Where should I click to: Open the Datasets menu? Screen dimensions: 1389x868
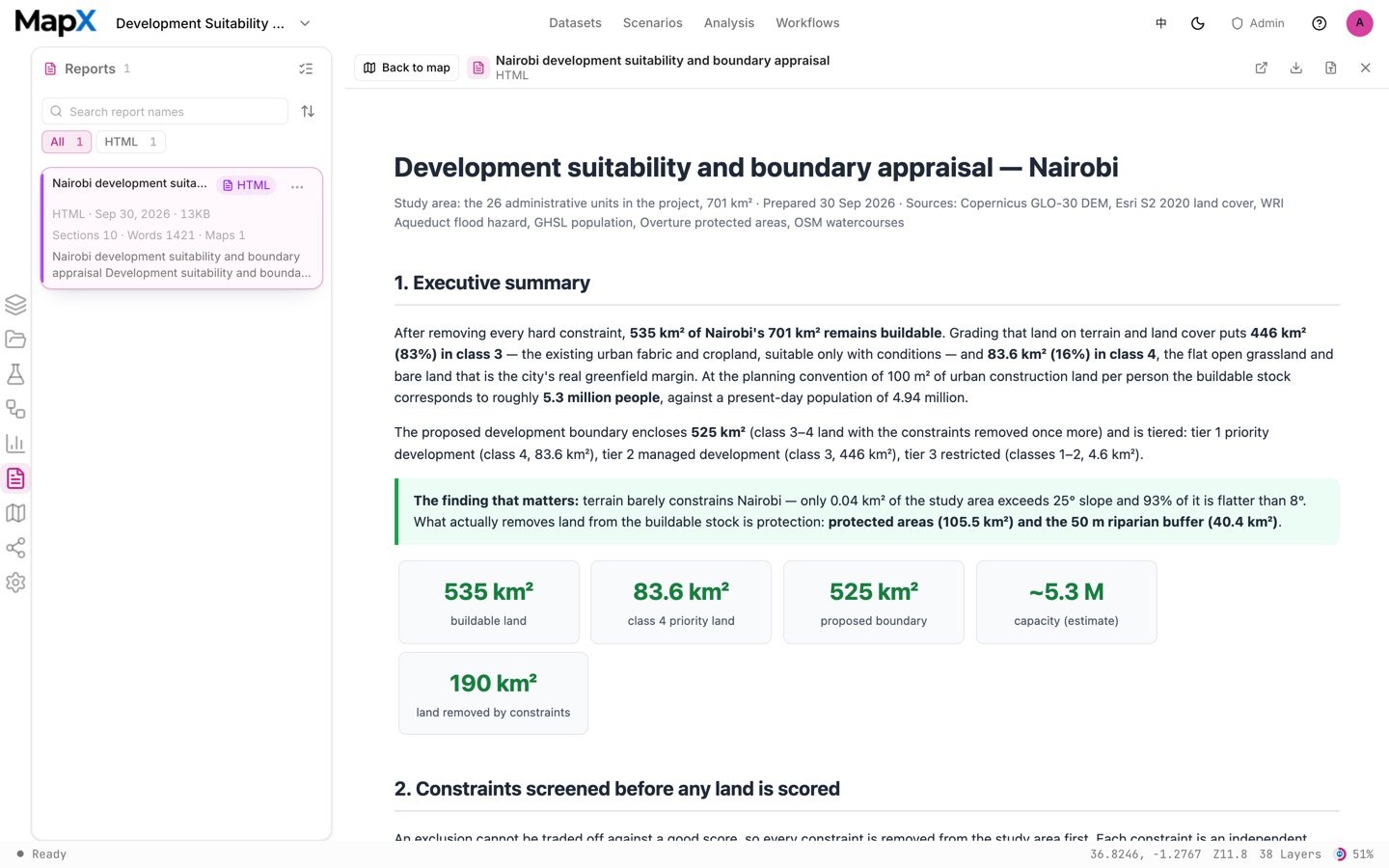coord(575,23)
